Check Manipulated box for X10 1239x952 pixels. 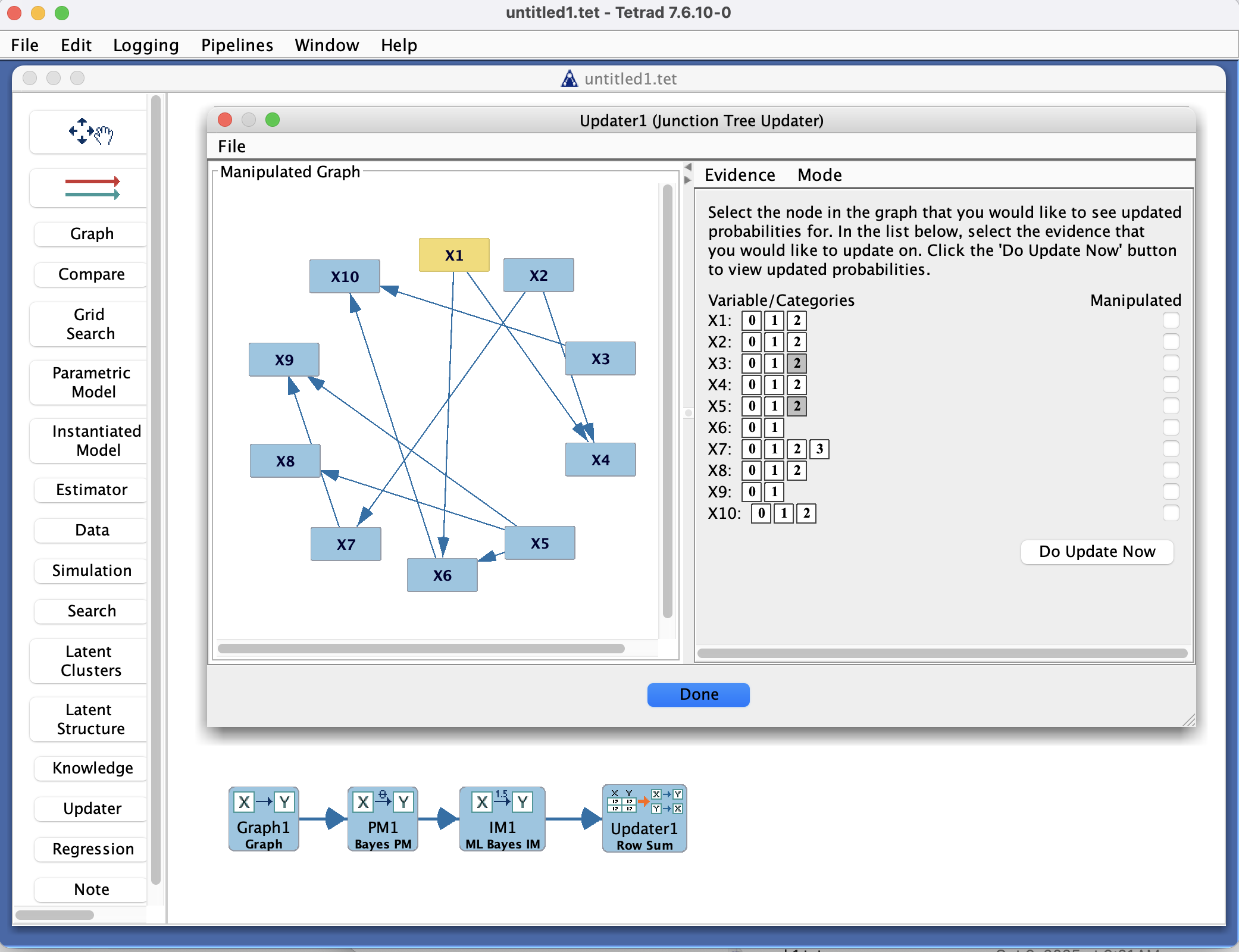(x=1171, y=513)
